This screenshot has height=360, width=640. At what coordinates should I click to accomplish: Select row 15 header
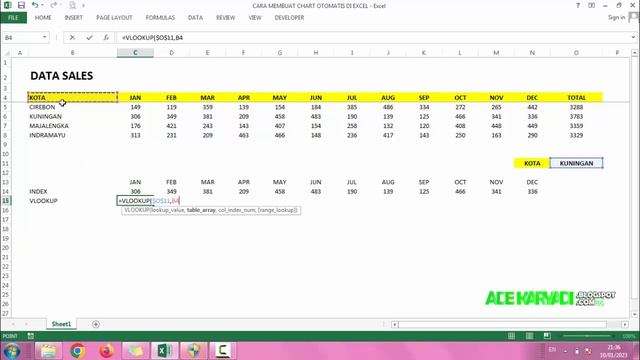click(6, 201)
